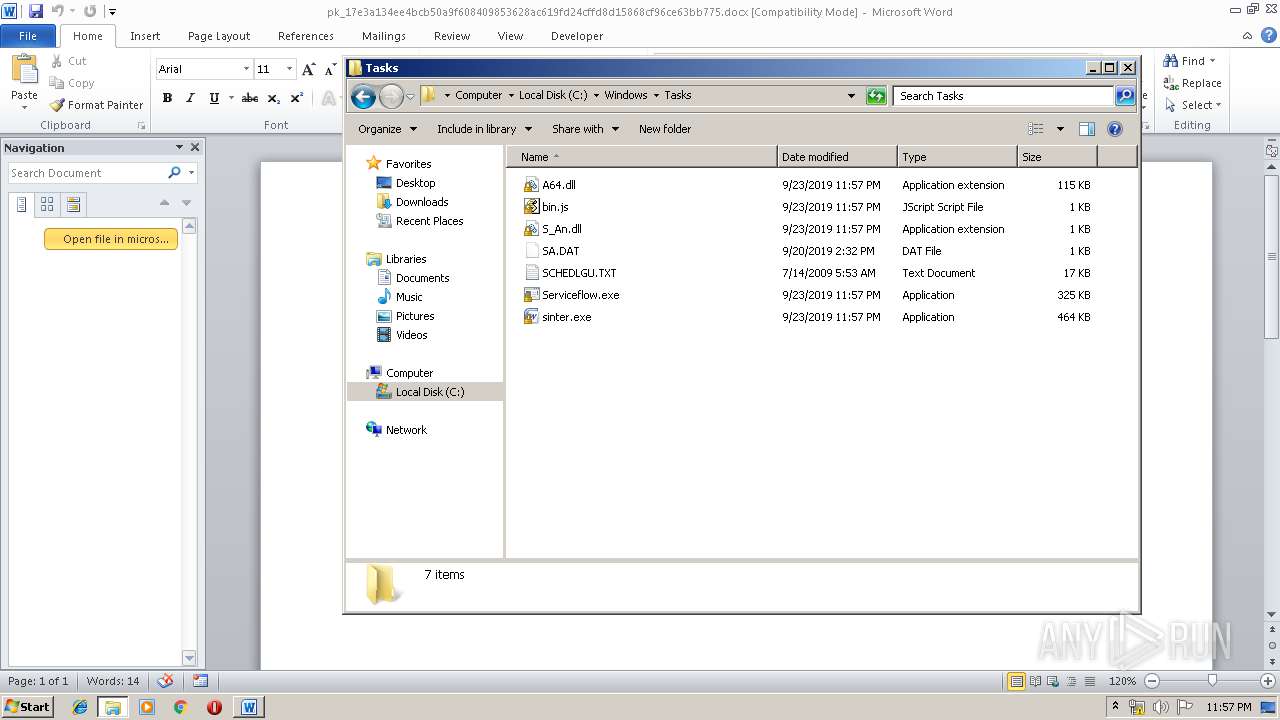Open Clipboard dialog launcher
1280x720 pixels.
141,126
